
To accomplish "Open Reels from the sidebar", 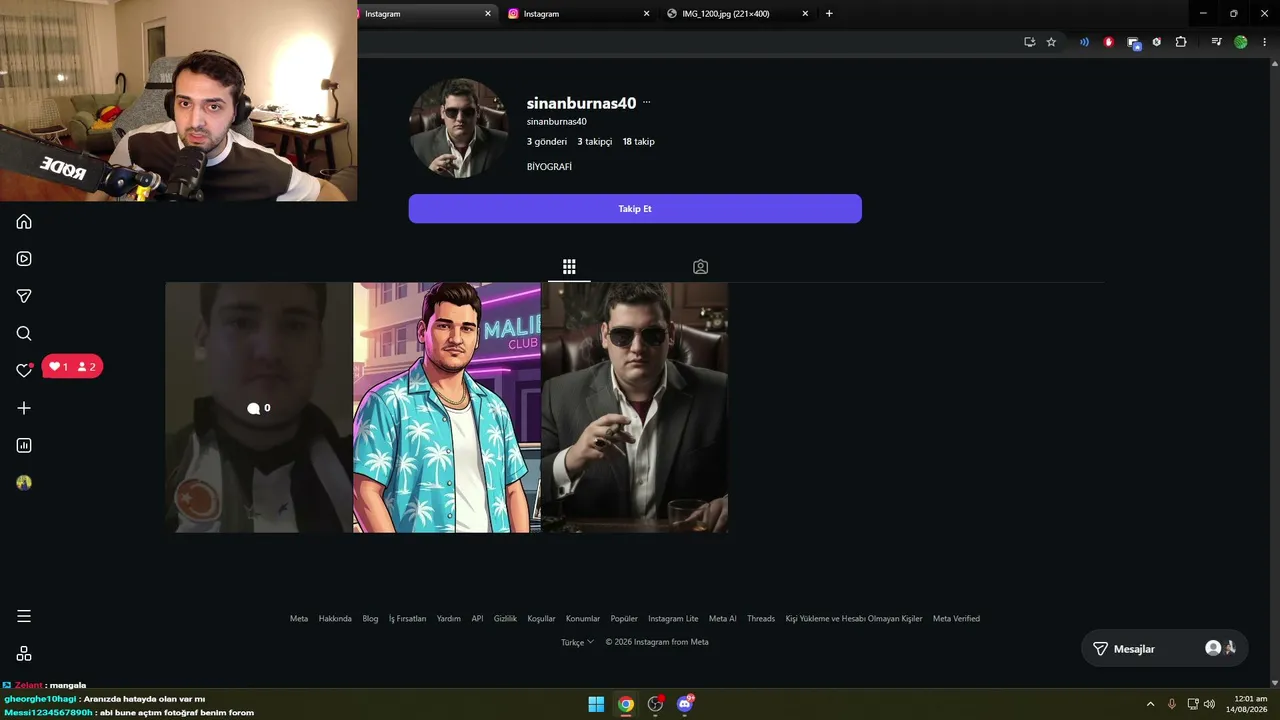I will (x=24, y=259).
